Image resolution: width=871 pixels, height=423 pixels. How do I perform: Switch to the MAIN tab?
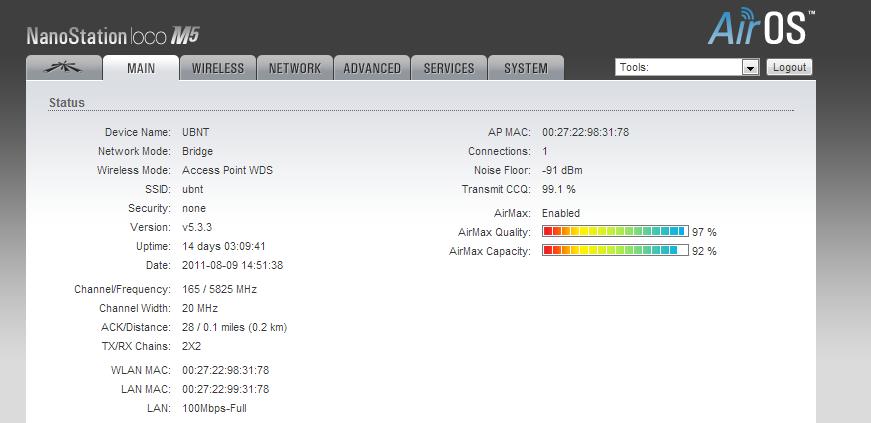tap(141, 68)
